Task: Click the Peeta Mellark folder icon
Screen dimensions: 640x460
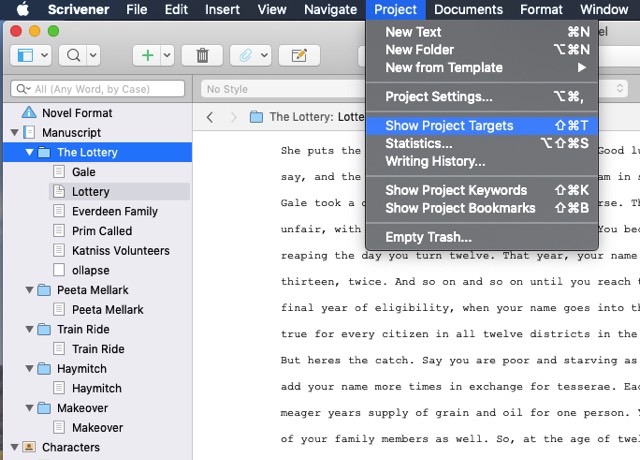Action: 44,290
